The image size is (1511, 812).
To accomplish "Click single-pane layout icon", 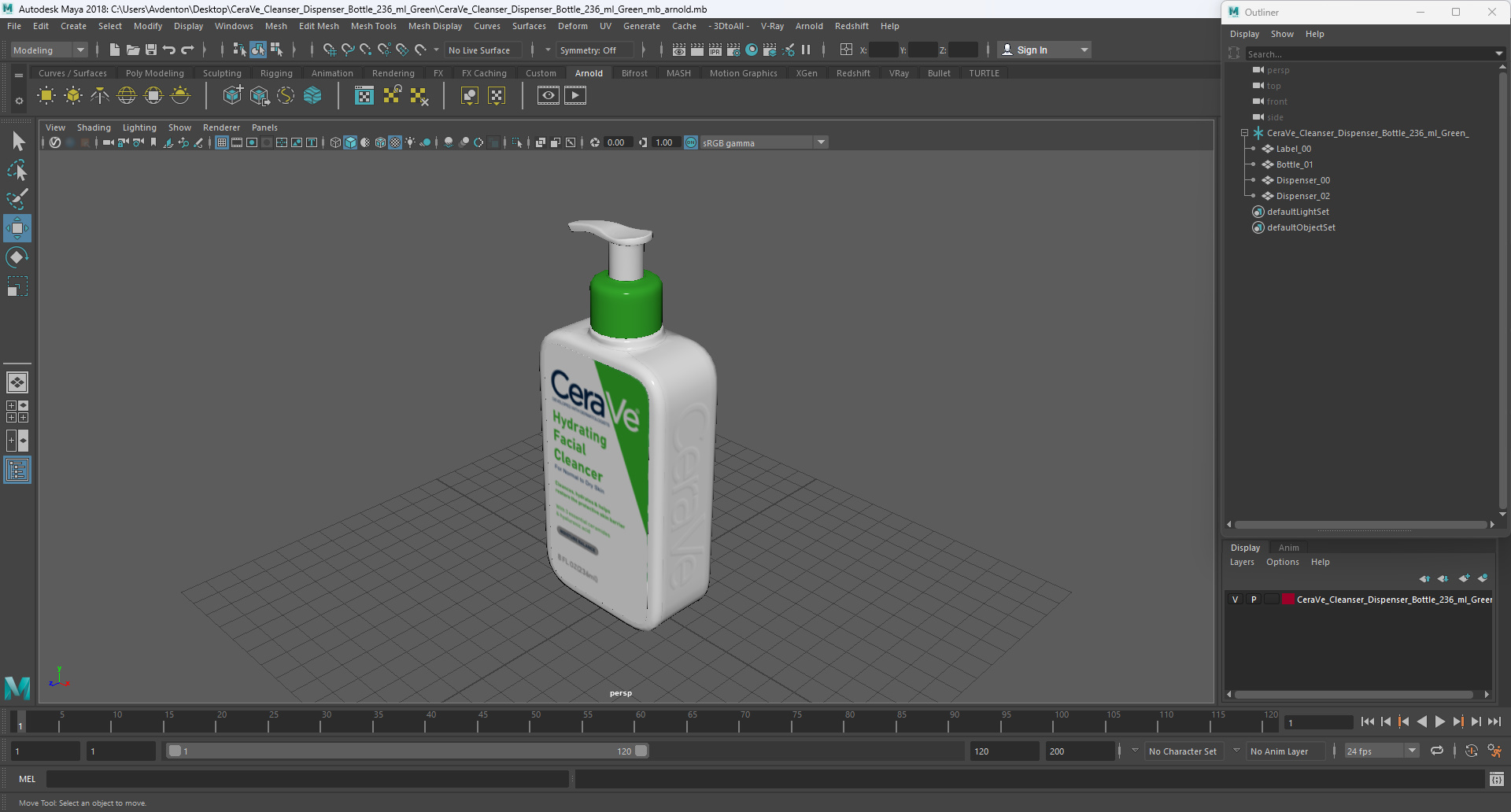I will 17,382.
